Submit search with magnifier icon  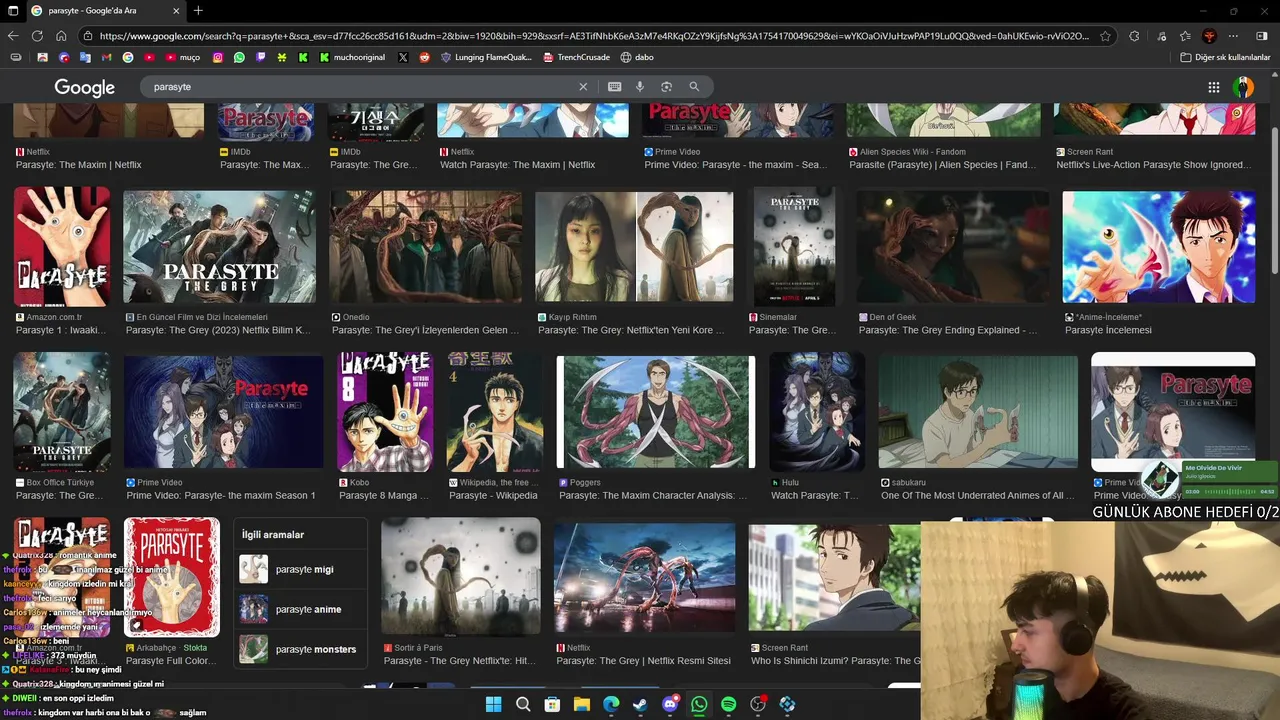[694, 87]
